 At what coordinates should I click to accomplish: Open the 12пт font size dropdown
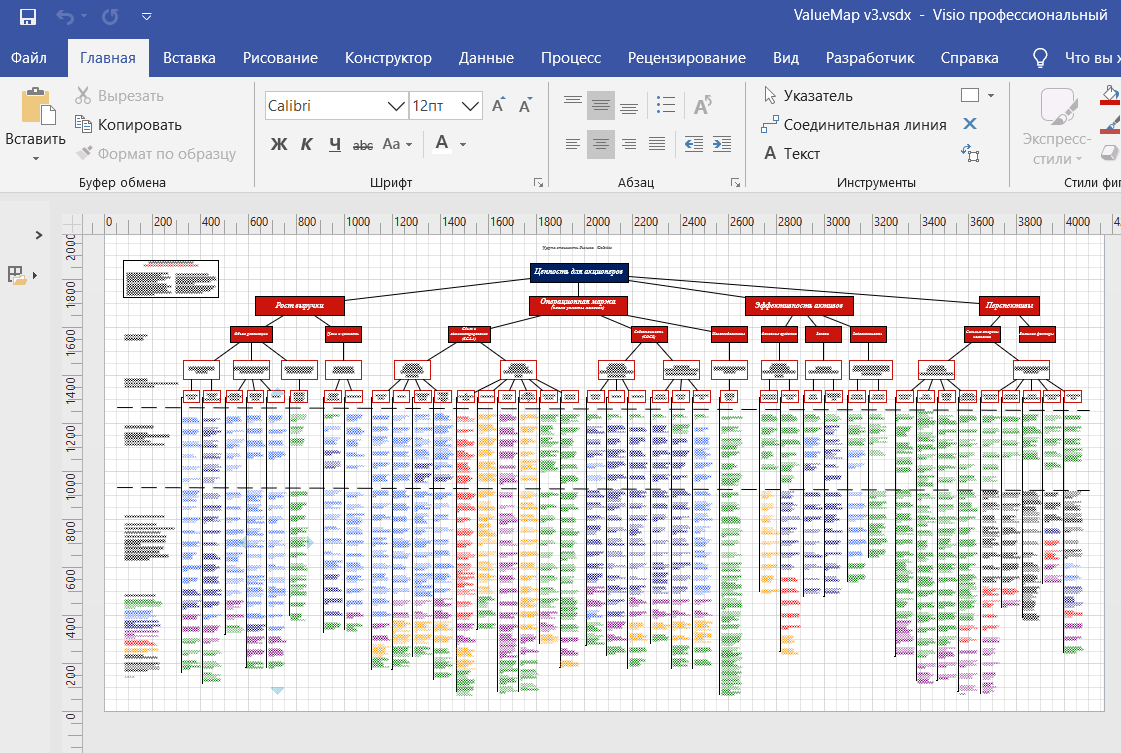click(x=471, y=106)
